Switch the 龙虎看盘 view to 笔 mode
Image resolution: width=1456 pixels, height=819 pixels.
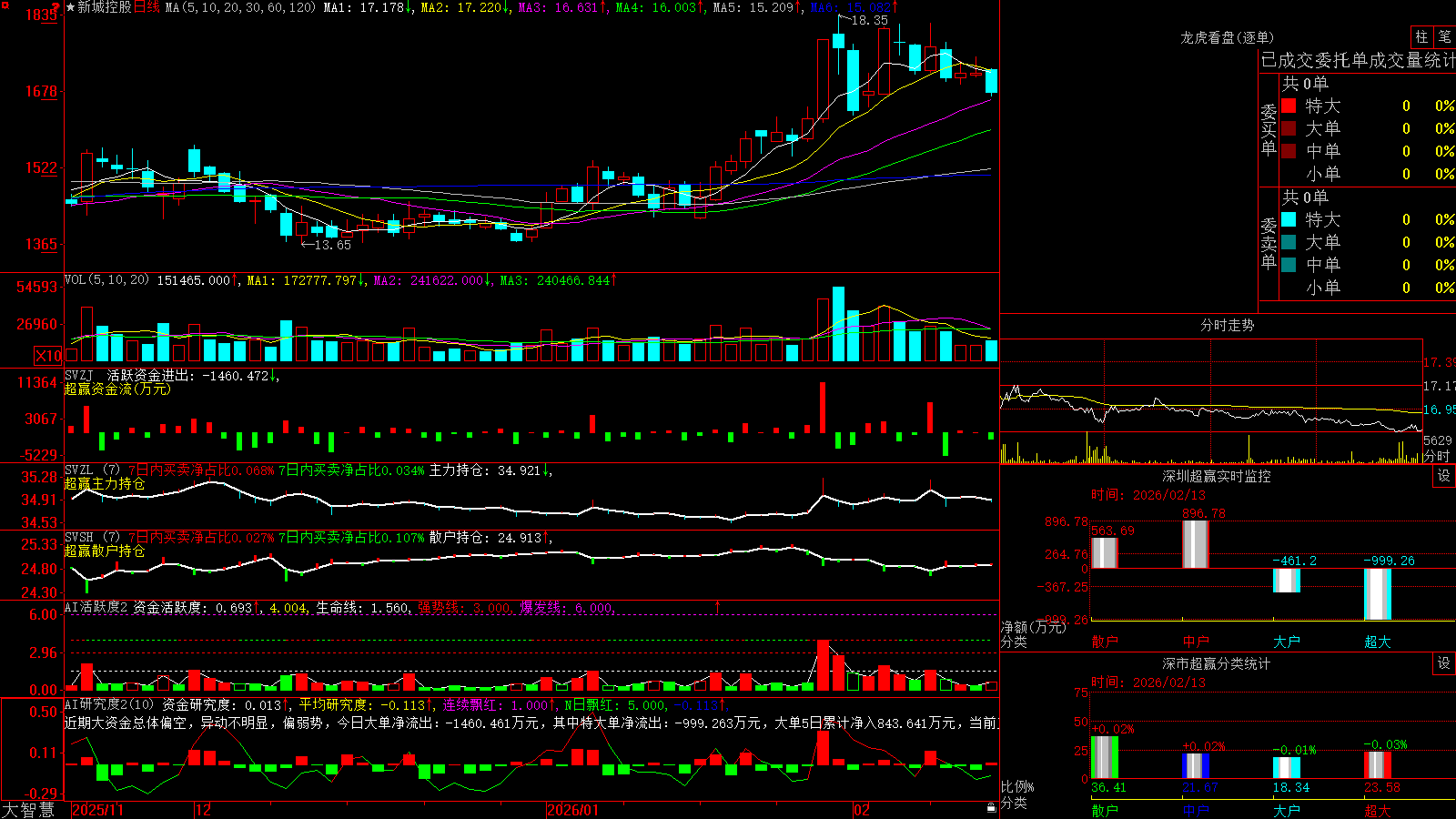tap(1444, 37)
